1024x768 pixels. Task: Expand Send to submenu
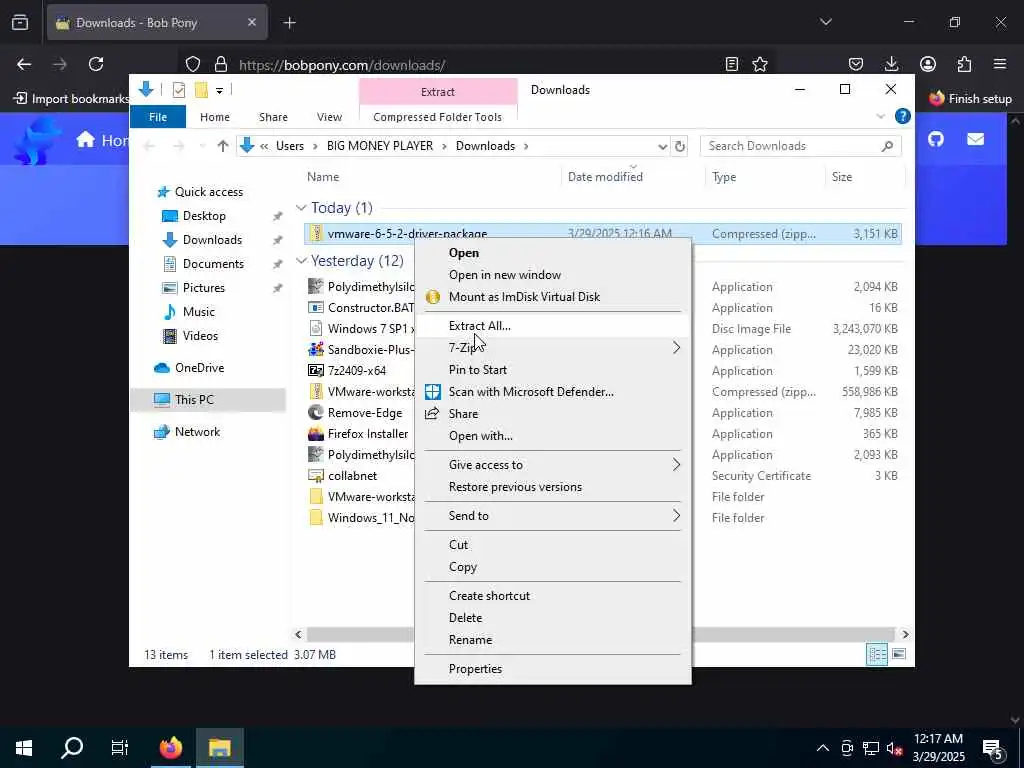pos(677,516)
